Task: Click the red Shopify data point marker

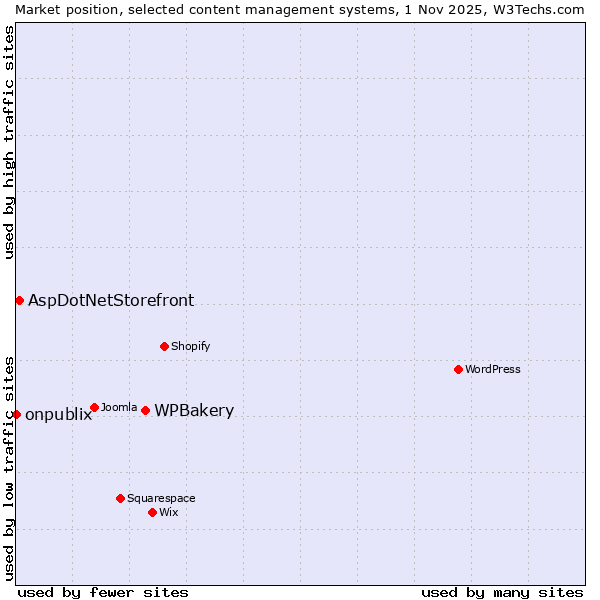Action: tap(164, 346)
